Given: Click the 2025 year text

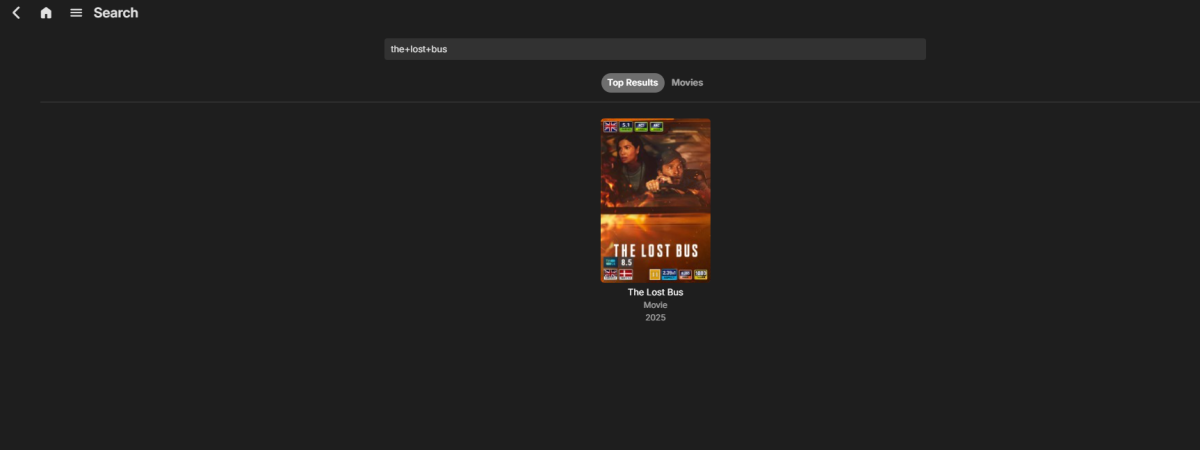Looking at the screenshot, I should [x=655, y=318].
